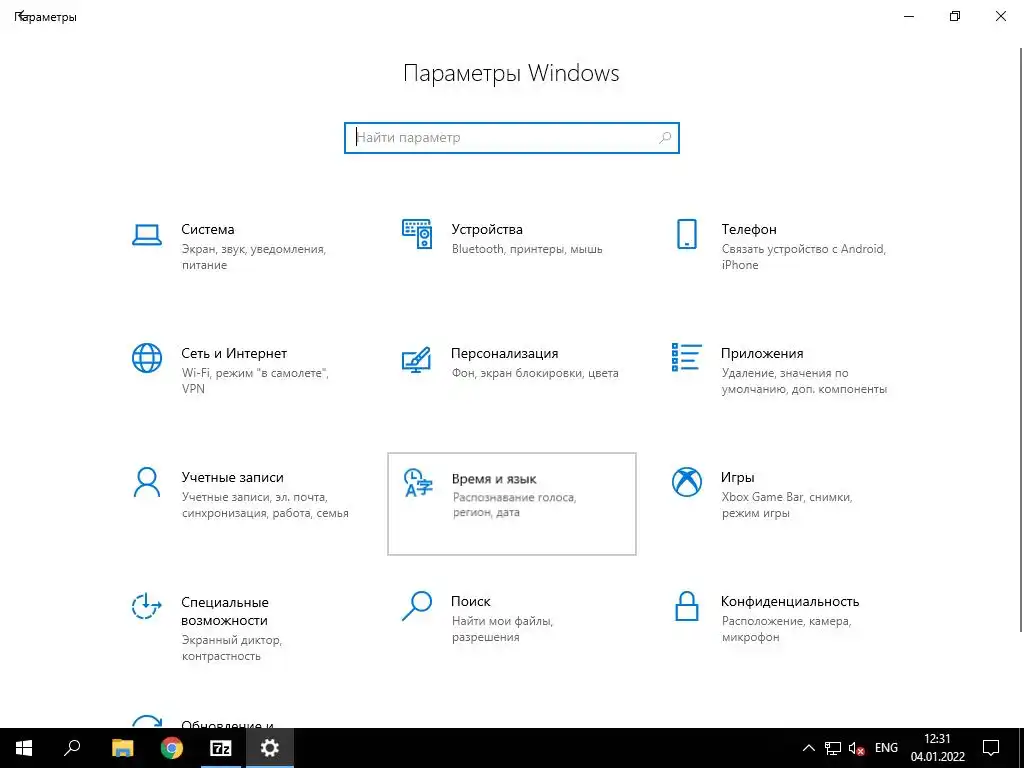Screen dimensions: 1024x768
Task: Open the Приложения list icon
Action: [x=686, y=357]
